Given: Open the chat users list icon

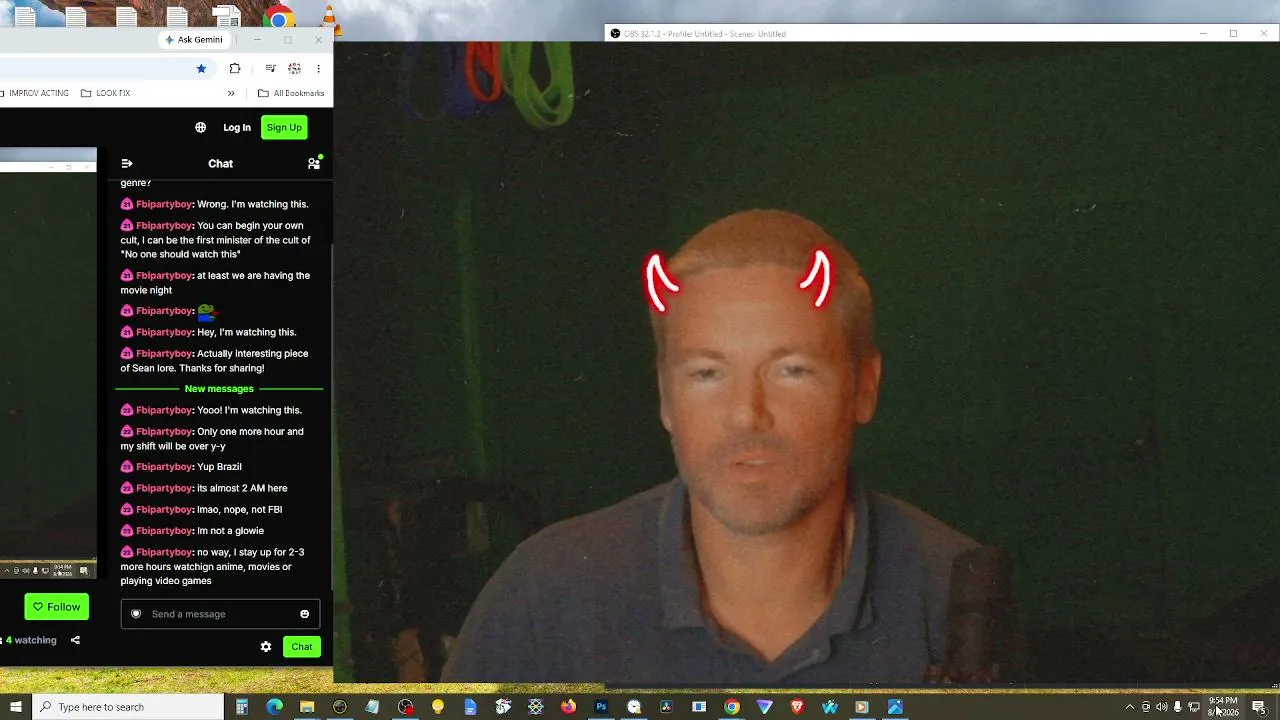Looking at the screenshot, I should (314, 163).
